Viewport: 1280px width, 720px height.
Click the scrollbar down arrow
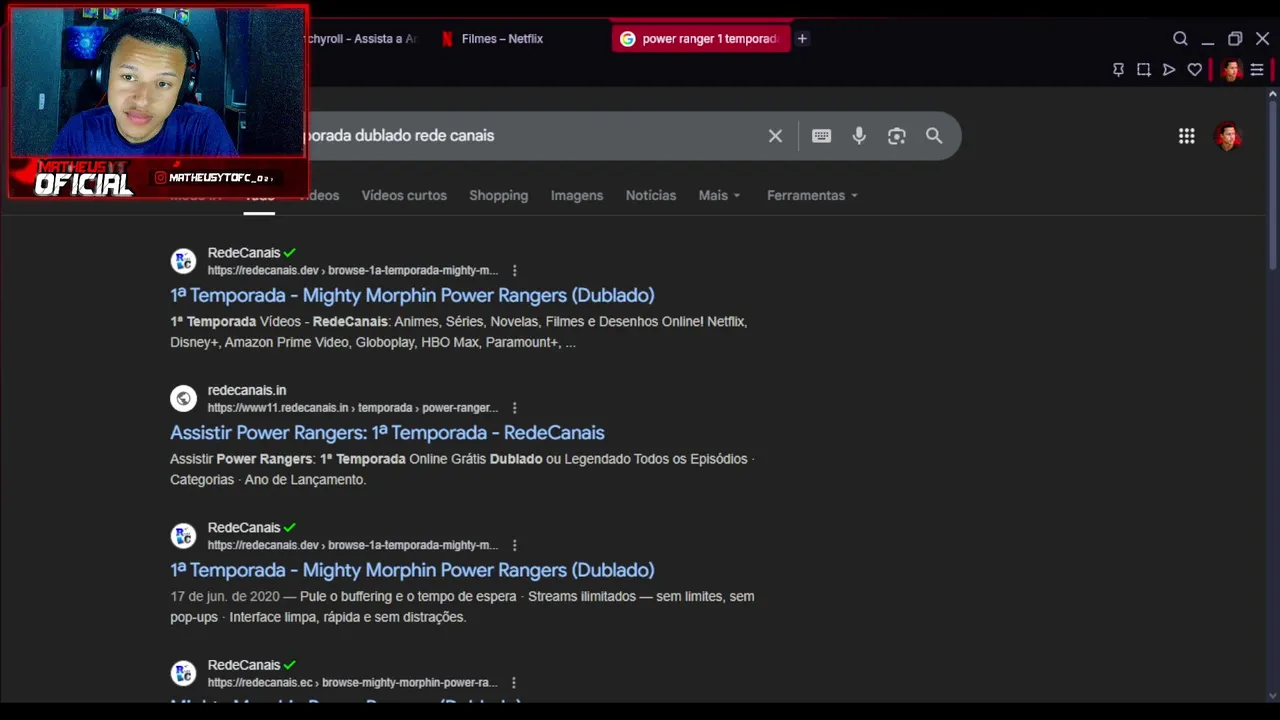(1272, 696)
